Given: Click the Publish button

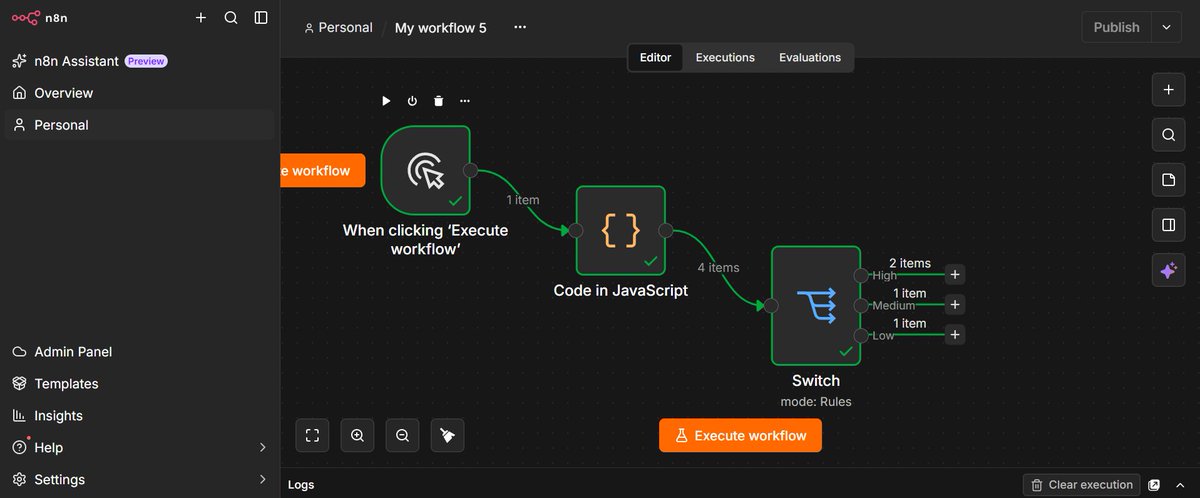Looking at the screenshot, I should click(x=1117, y=27).
